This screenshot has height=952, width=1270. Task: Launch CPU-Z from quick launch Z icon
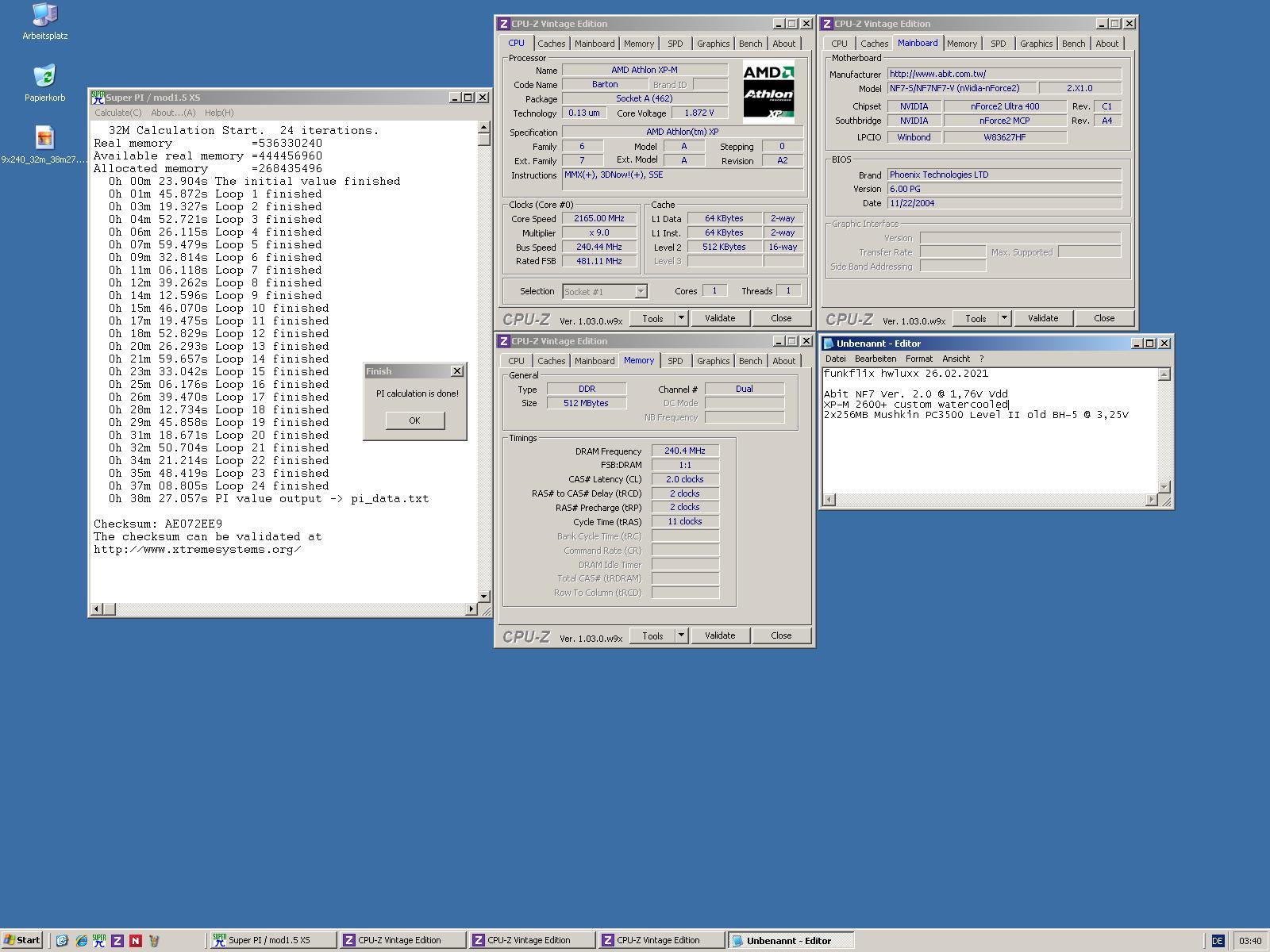pos(117,941)
